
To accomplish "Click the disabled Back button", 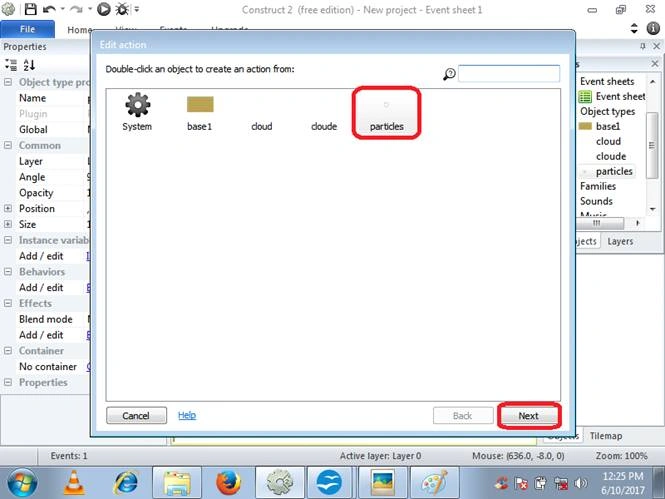I will pyautogui.click(x=463, y=416).
